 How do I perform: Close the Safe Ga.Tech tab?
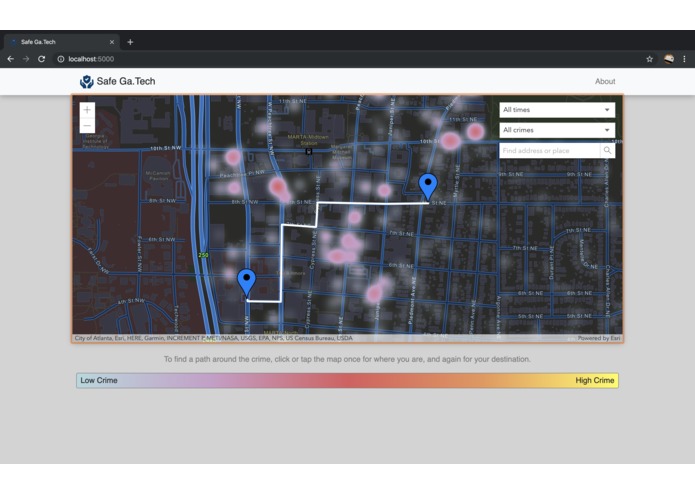pyautogui.click(x=112, y=42)
